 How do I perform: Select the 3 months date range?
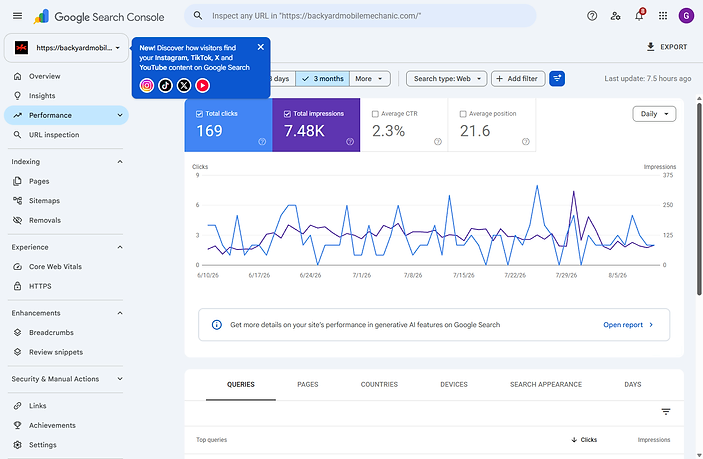tap(323, 79)
